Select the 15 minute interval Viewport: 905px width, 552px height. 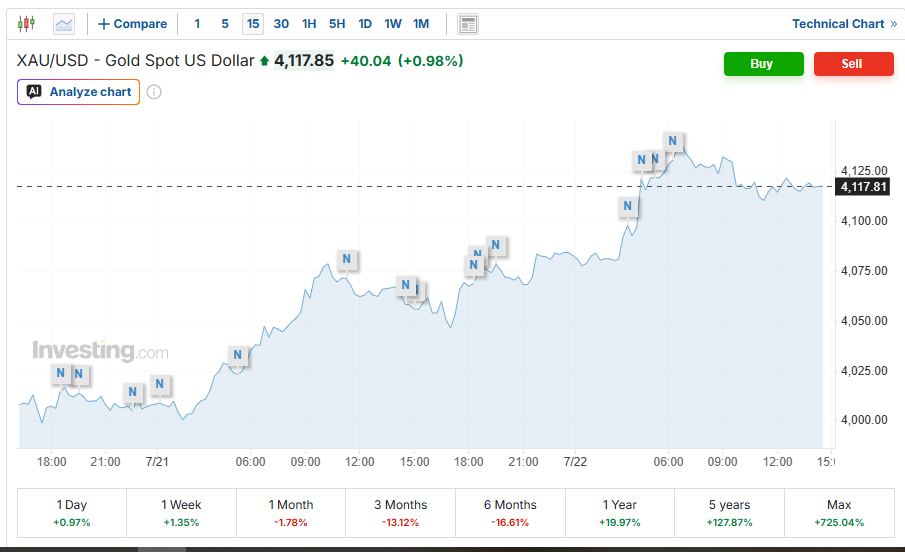click(253, 24)
